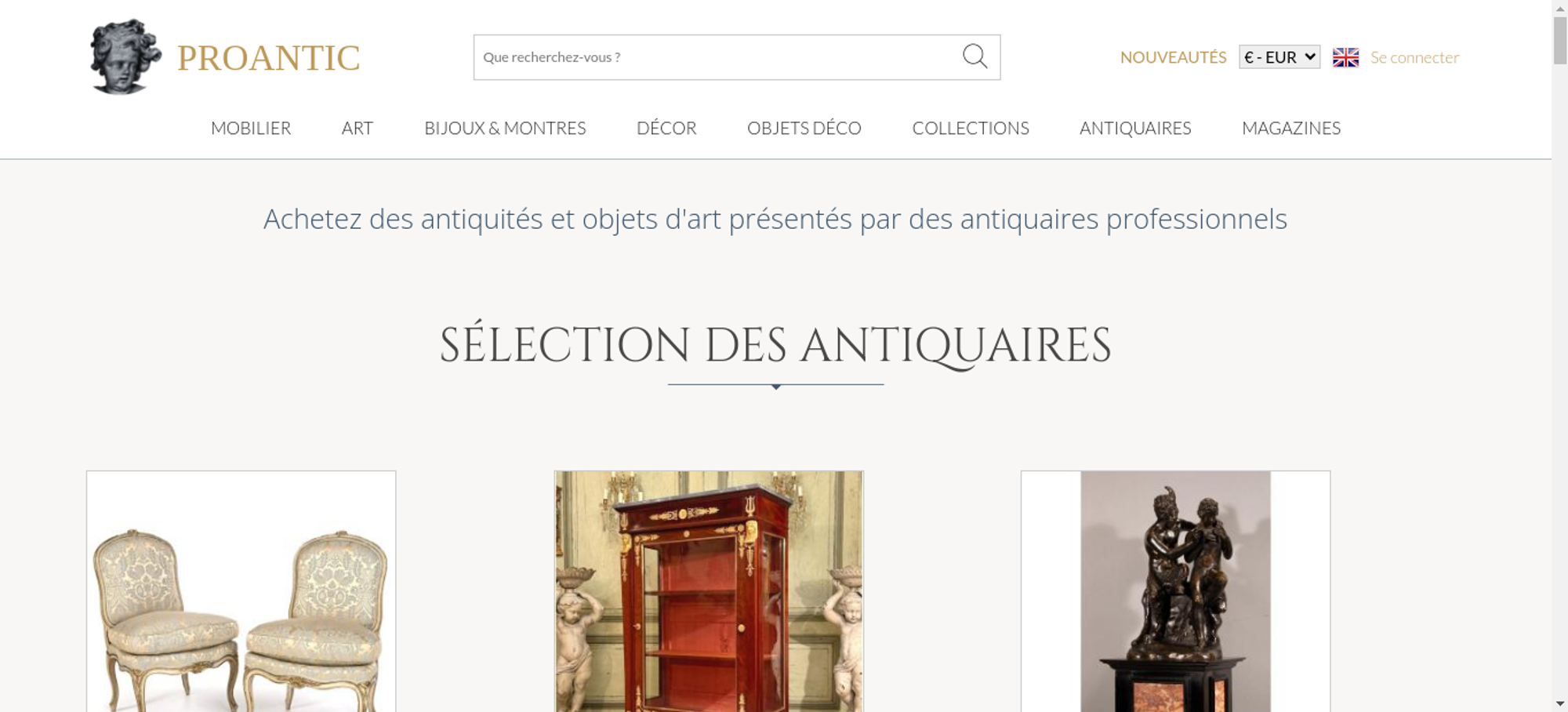Click the Se connecter login link
This screenshot has height=712, width=1568.
(1414, 57)
